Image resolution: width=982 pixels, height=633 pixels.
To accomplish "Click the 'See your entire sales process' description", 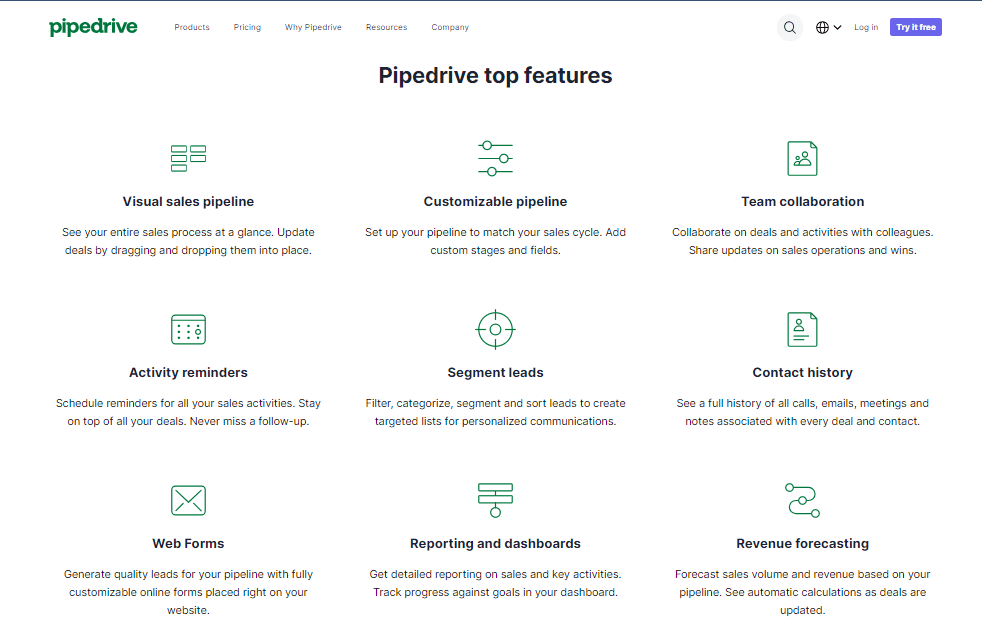I will (189, 241).
